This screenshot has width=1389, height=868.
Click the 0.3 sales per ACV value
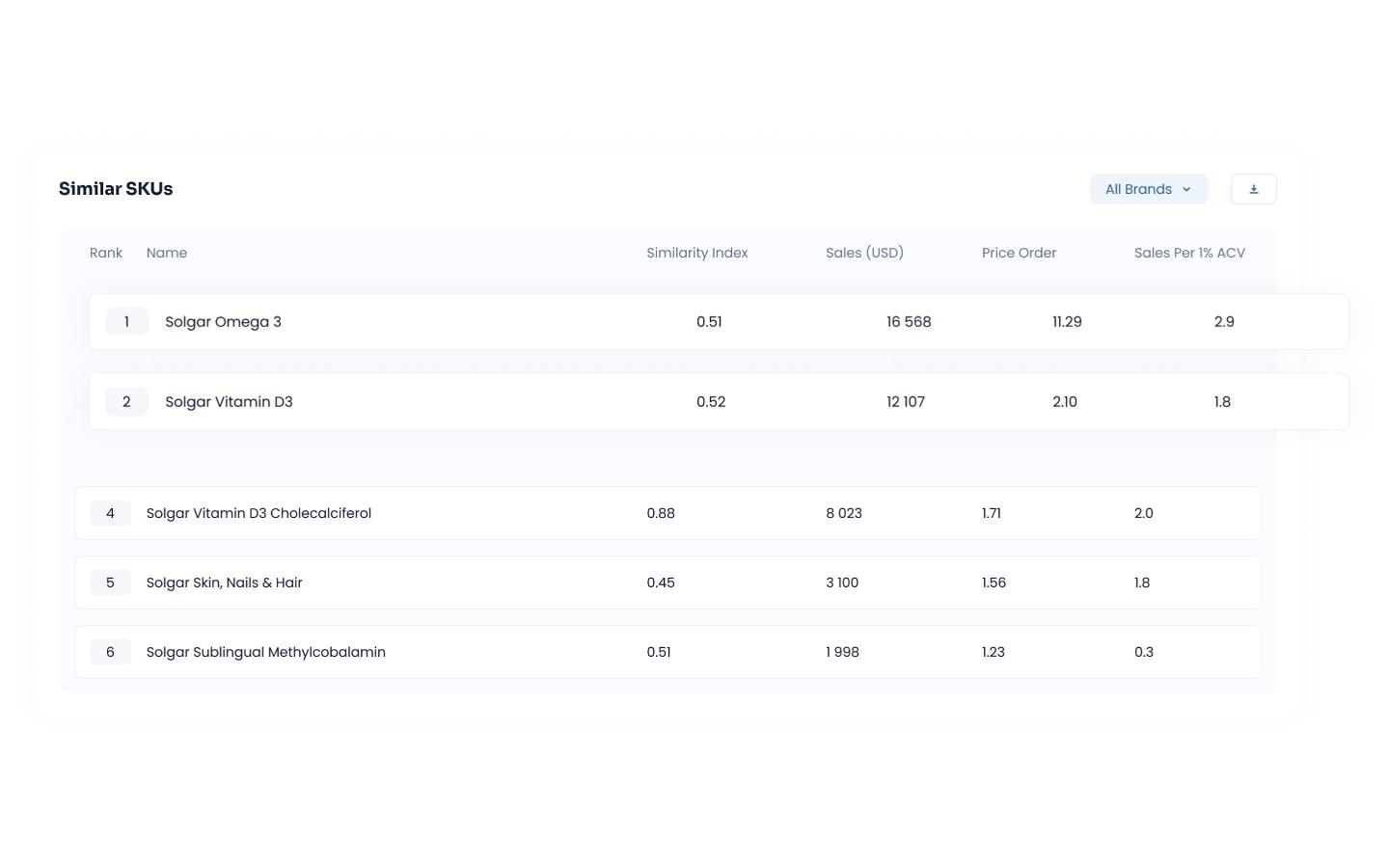tap(1144, 652)
